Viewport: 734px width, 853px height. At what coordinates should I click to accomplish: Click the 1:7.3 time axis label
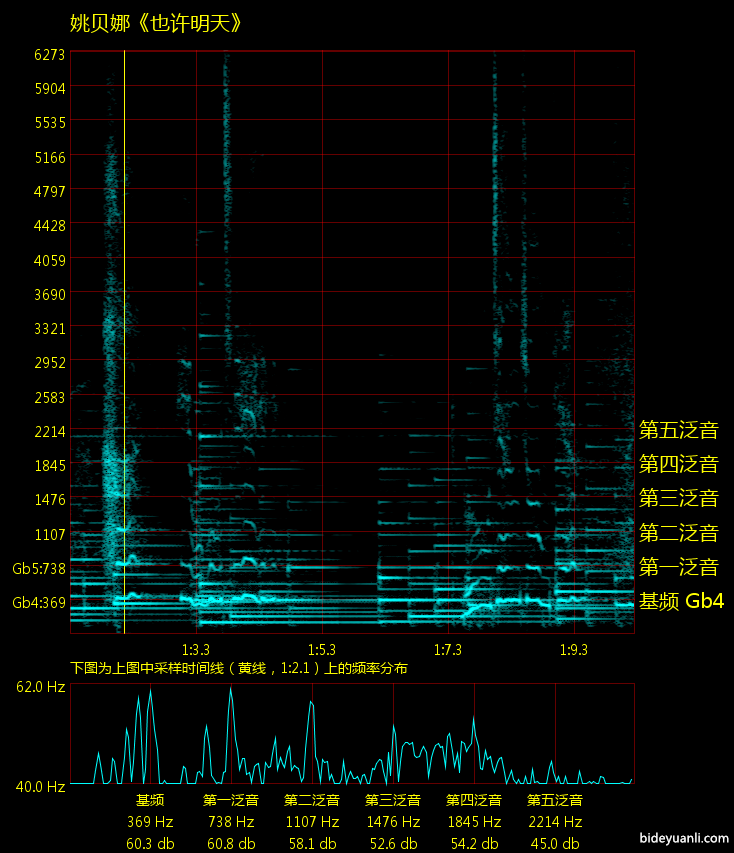pos(448,648)
